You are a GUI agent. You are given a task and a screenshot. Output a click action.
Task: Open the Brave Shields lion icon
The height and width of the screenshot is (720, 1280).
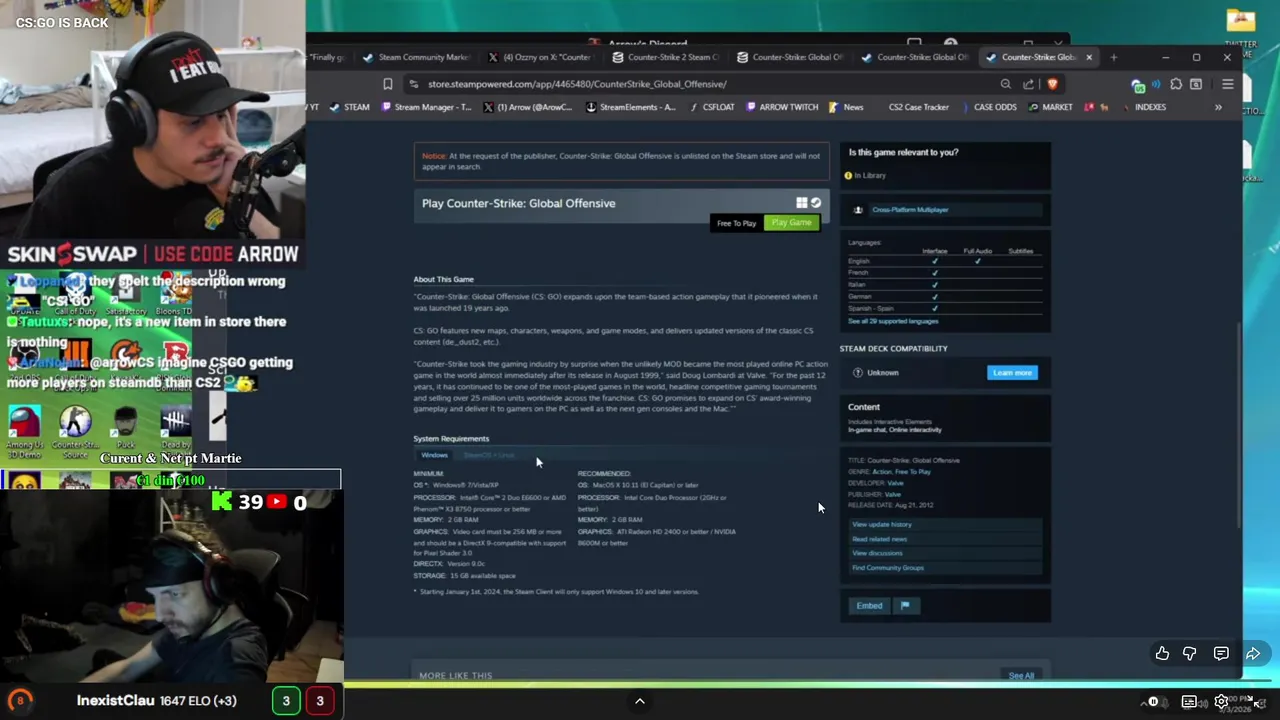(1052, 84)
